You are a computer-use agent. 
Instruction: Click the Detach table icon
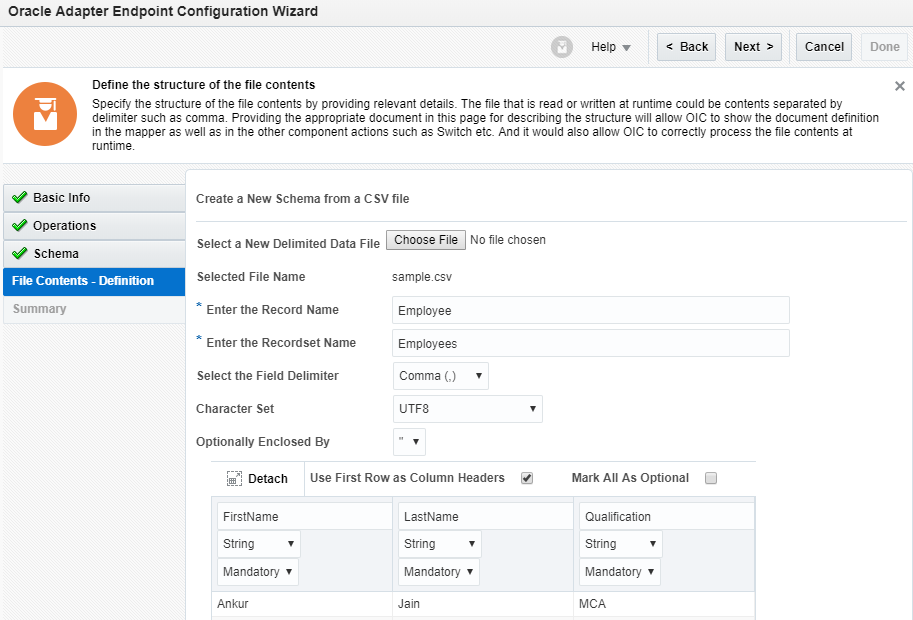pyautogui.click(x=235, y=479)
